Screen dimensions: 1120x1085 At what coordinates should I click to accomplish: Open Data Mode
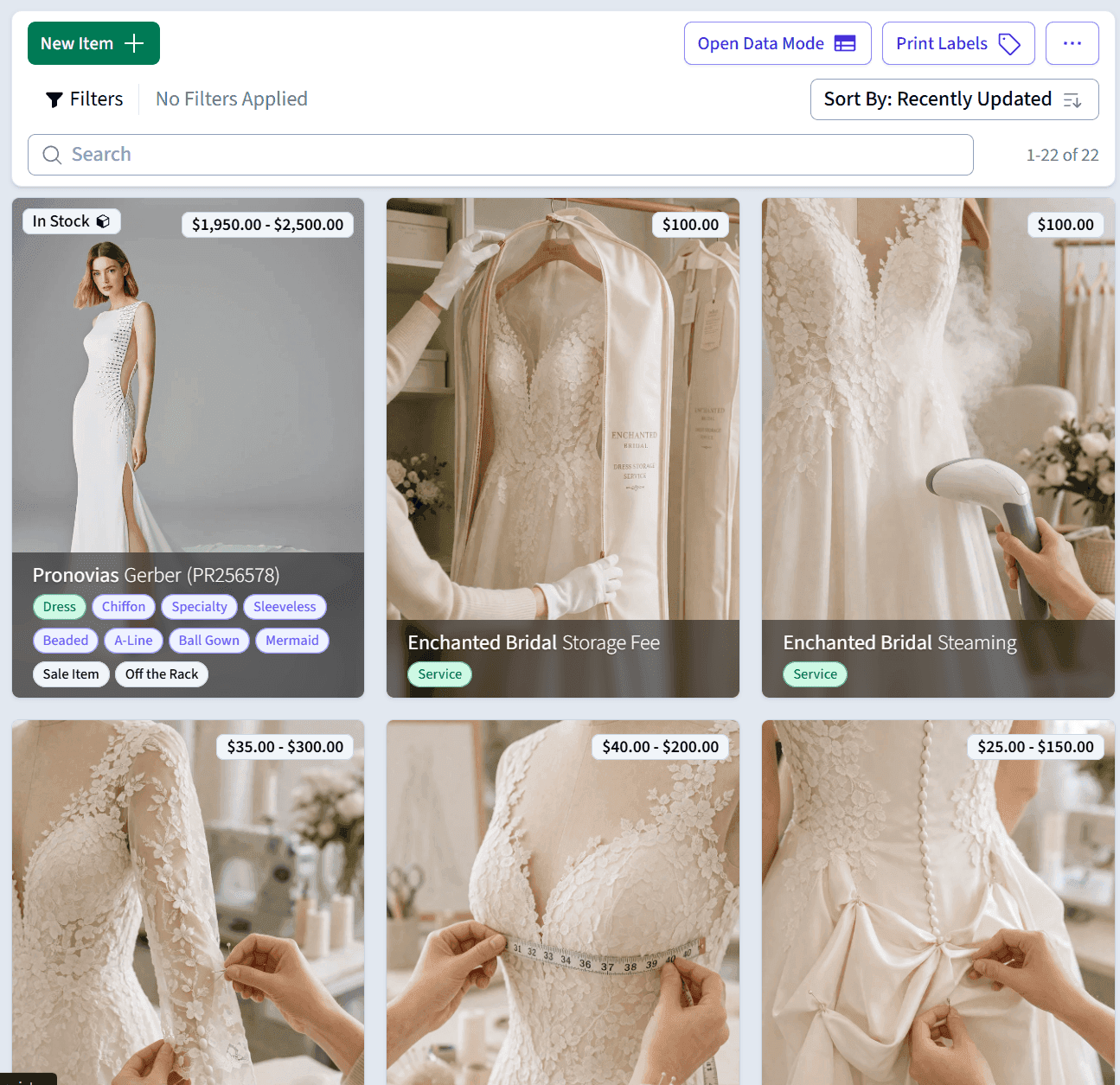click(x=778, y=43)
